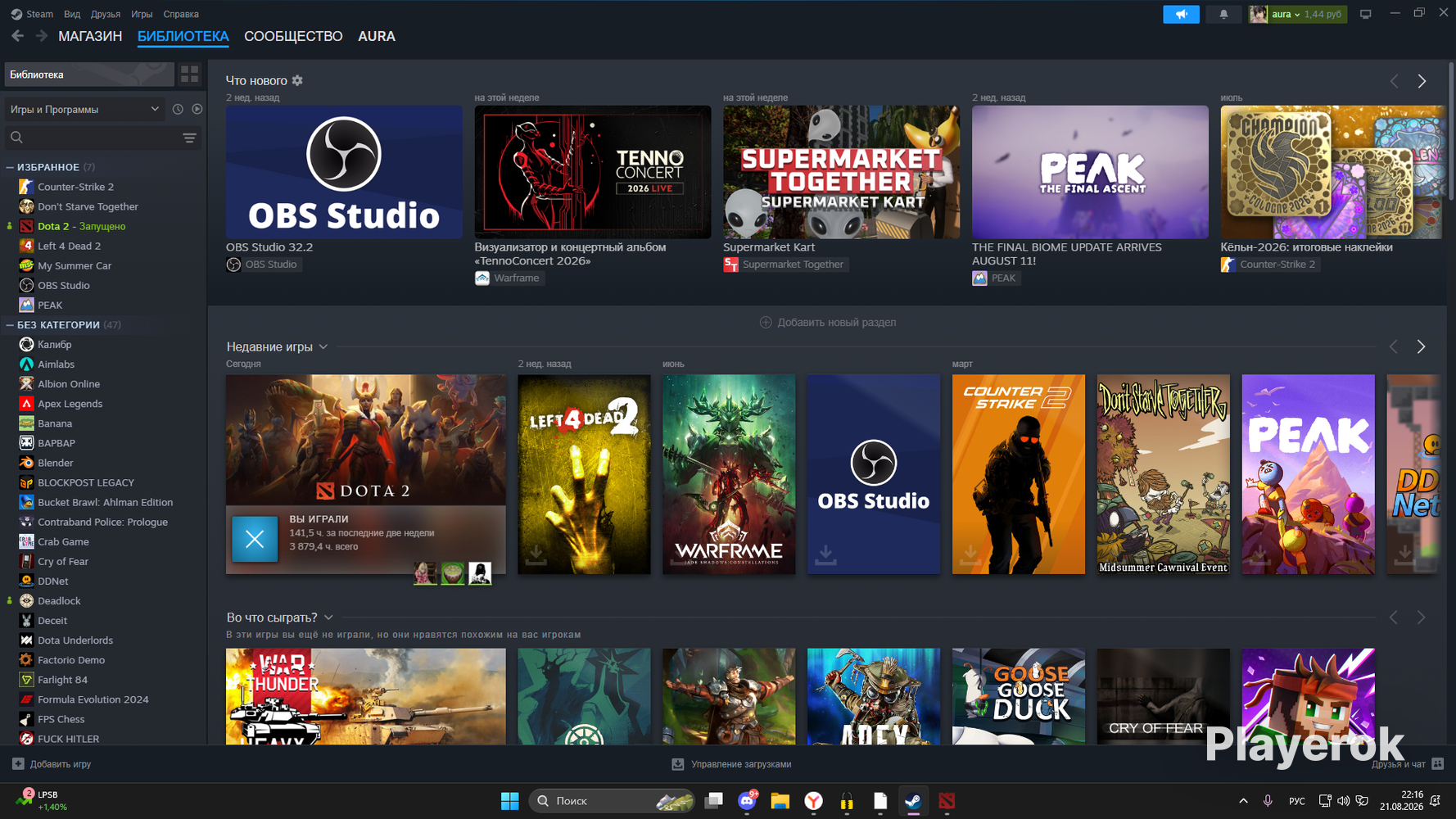Open the Справка menu
The image size is (1456, 819).
[x=181, y=14]
